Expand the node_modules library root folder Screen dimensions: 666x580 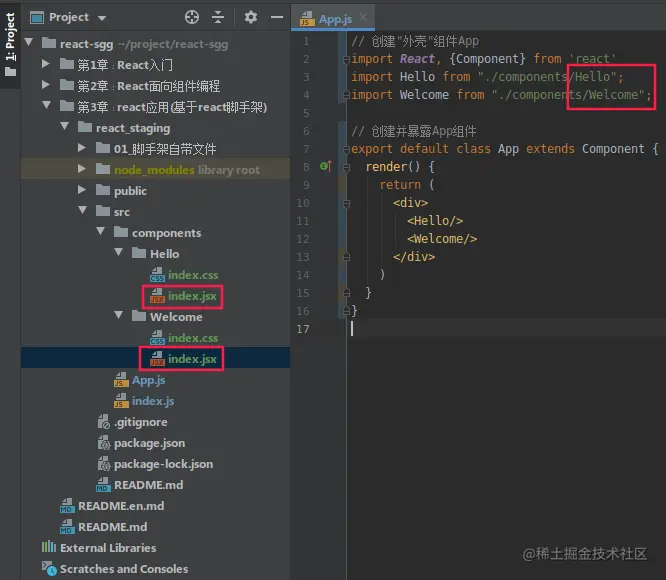pyautogui.click(x=82, y=169)
